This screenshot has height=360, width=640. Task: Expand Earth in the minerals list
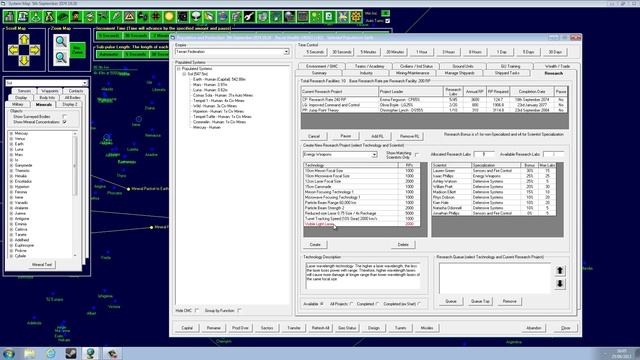coord(11,144)
